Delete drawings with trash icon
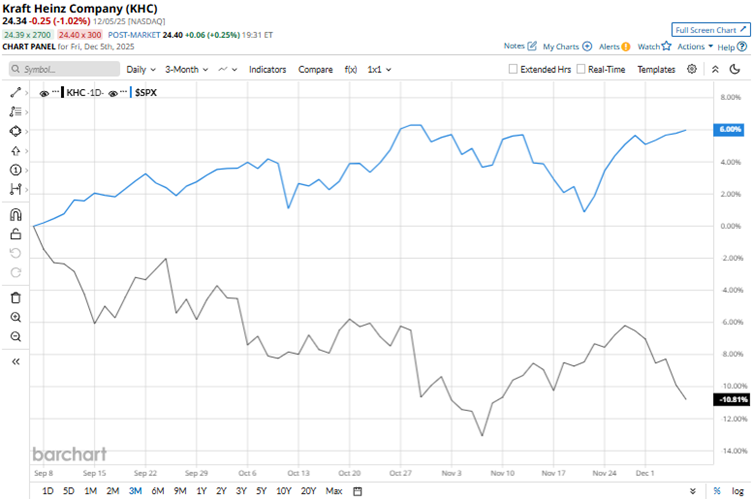 pyautogui.click(x=15, y=297)
